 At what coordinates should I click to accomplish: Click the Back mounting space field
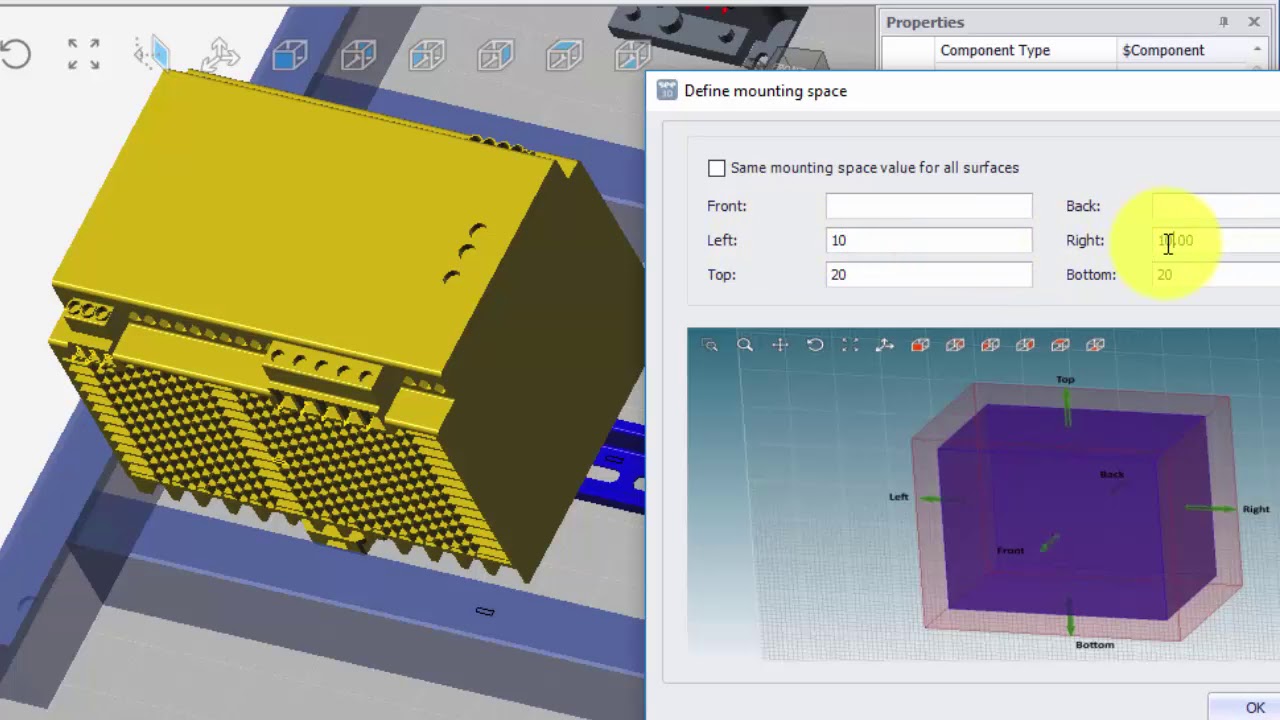click(1216, 206)
